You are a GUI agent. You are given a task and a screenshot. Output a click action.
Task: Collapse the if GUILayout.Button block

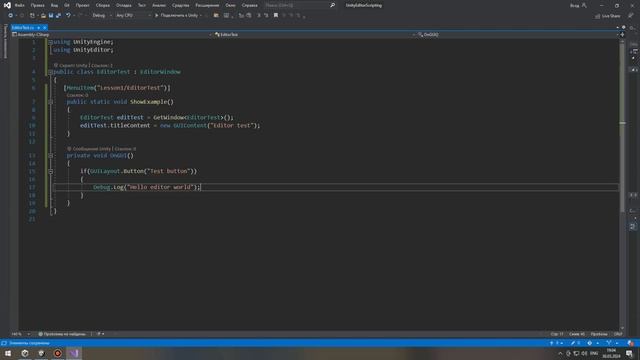[51, 171]
